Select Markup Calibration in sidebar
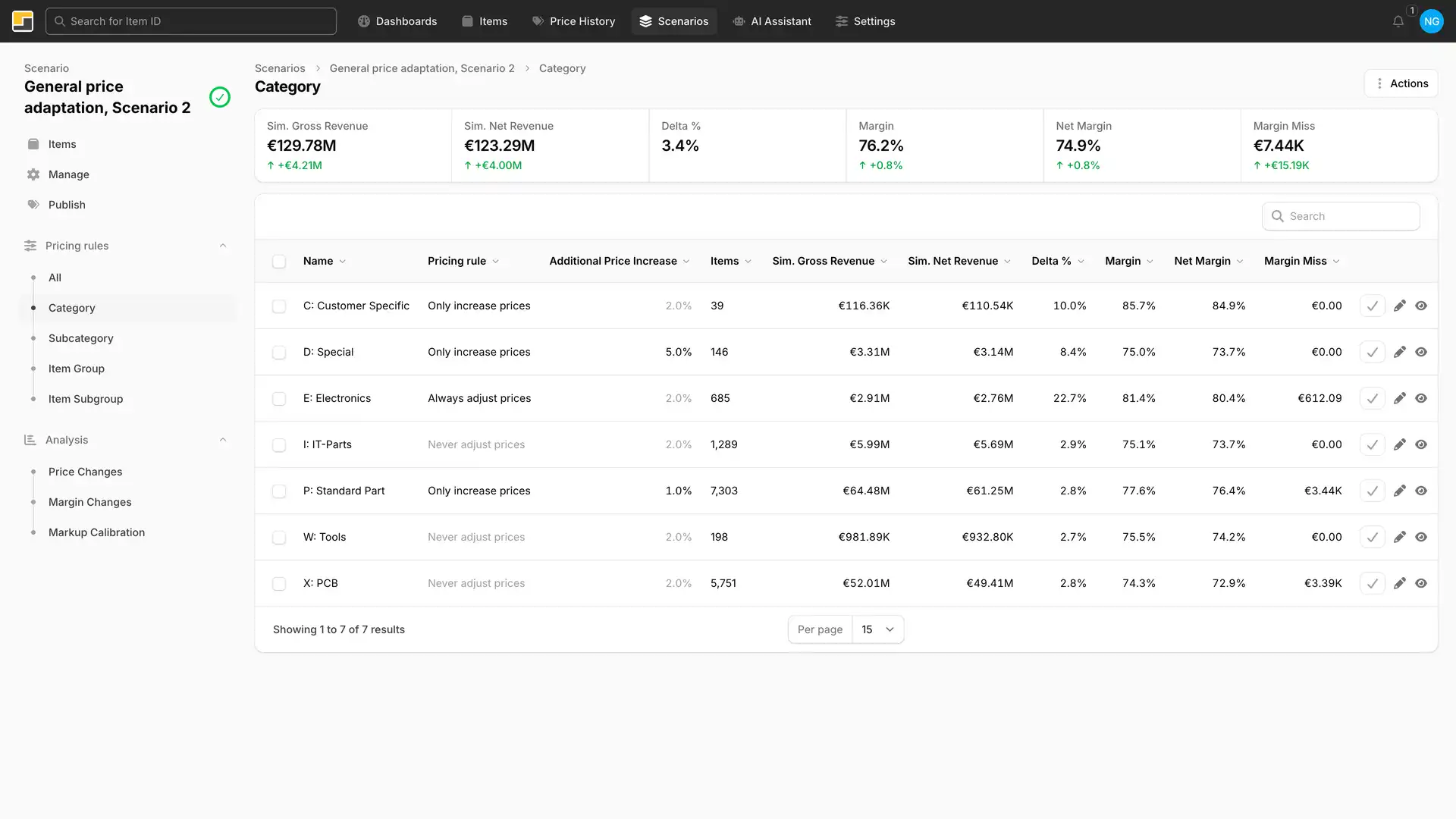Viewport: 1456px width, 819px height. click(96, 532)
